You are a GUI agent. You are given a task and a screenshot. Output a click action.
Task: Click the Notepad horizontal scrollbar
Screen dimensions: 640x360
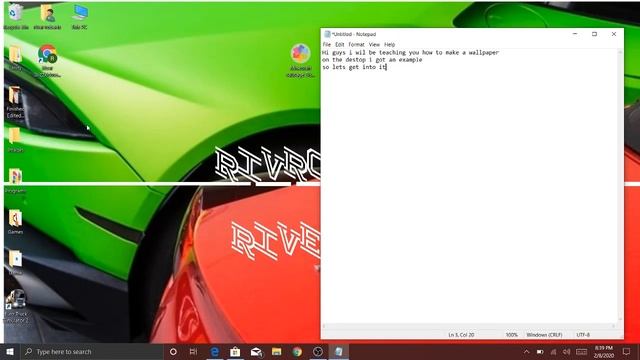tap(469, 326)
